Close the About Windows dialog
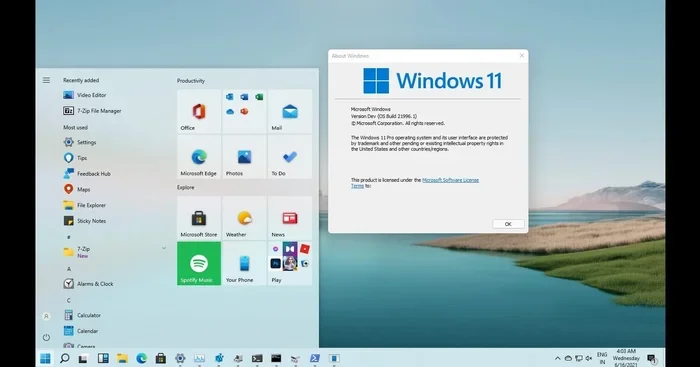 point(522,56)
